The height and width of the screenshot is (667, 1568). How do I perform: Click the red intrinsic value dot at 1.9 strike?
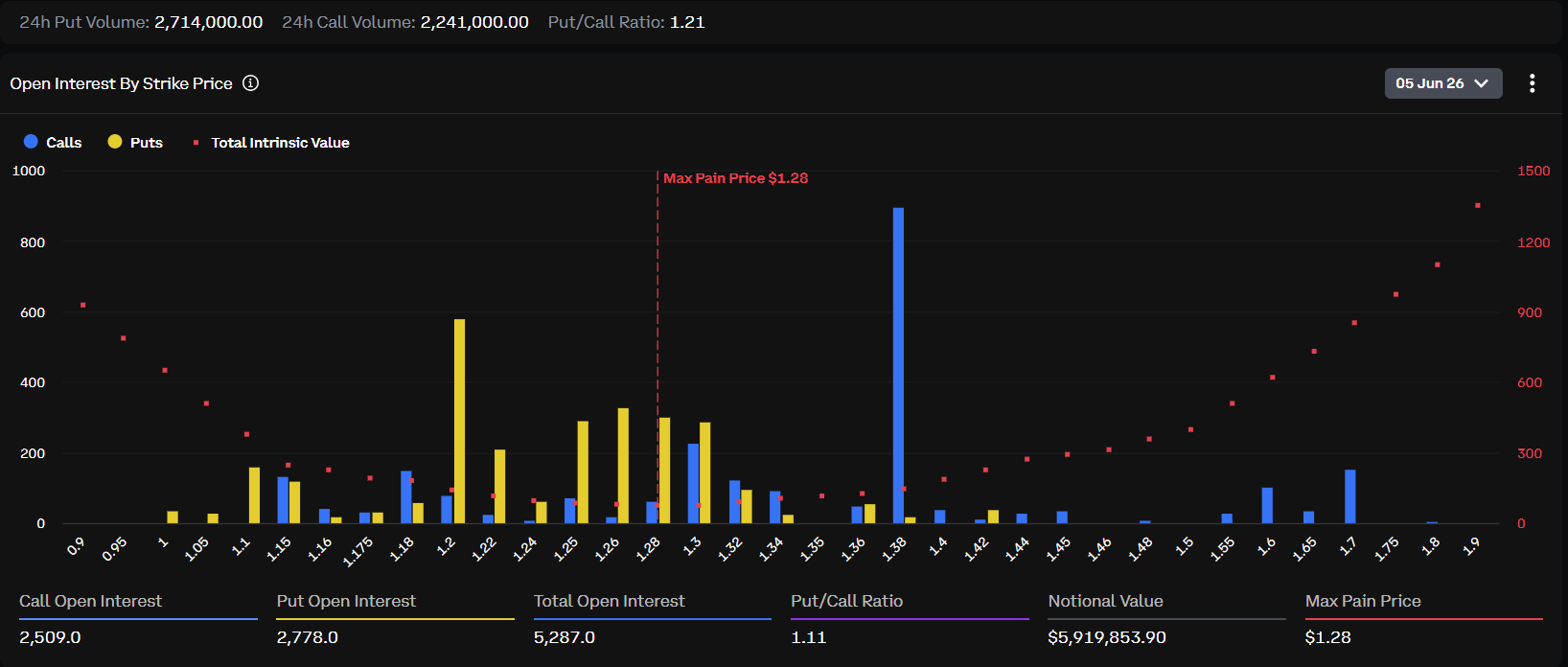click(x=1478, y=205)
